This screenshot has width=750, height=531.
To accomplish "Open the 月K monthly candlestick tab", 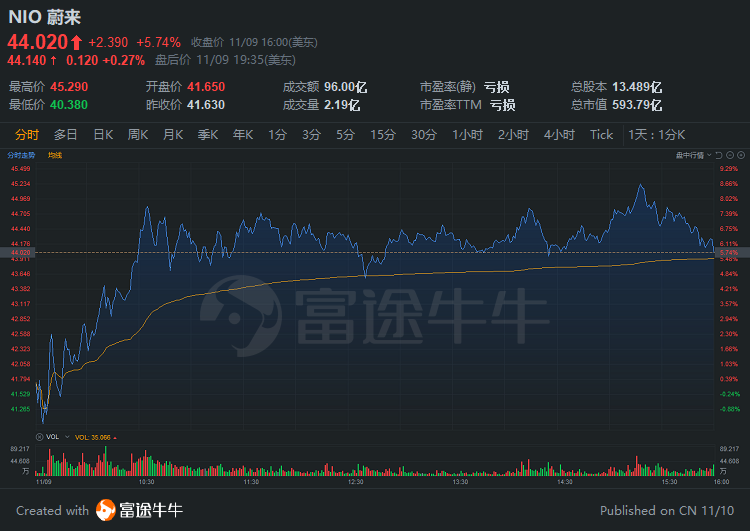I will pos(173,135).
